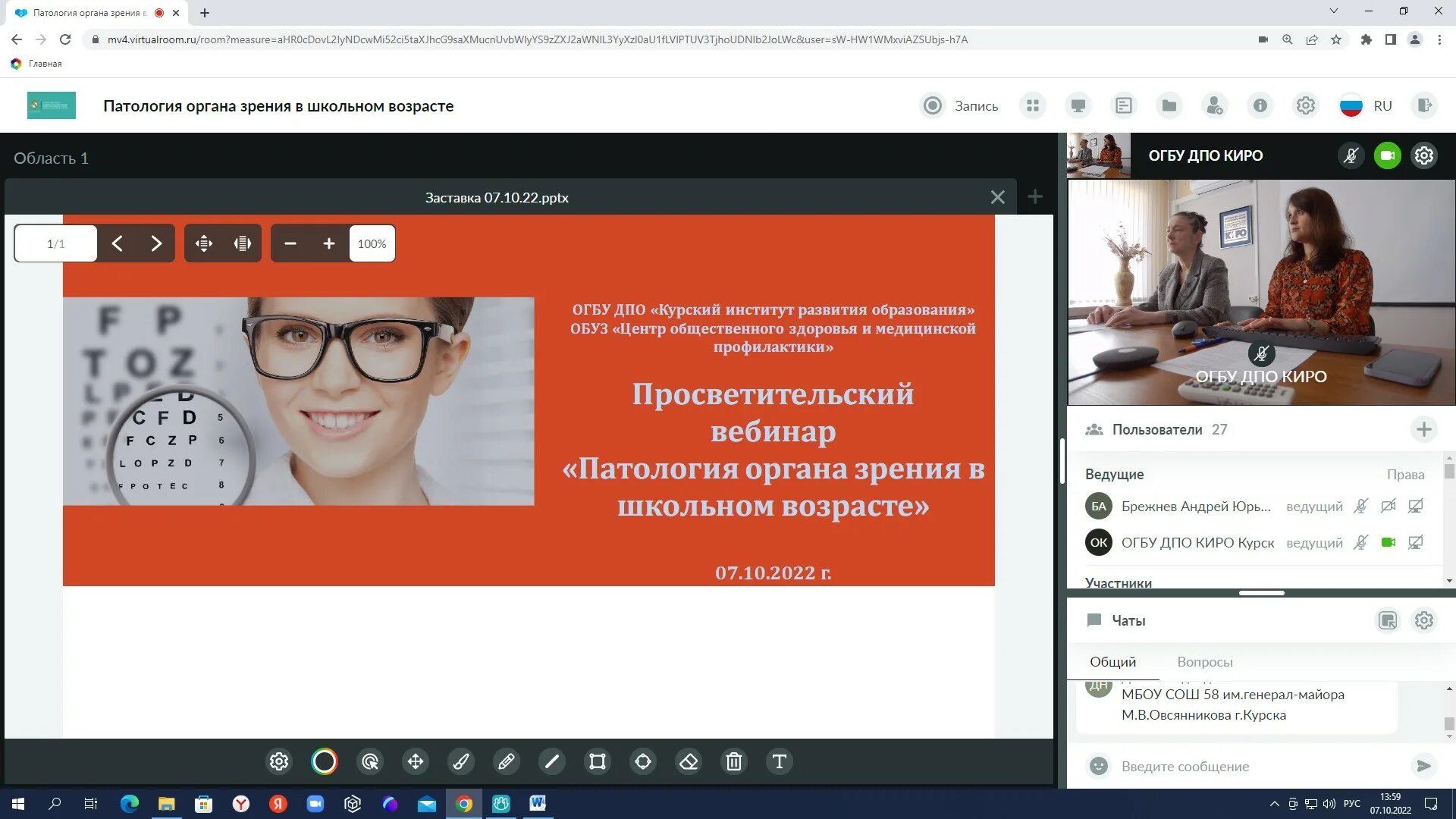Select the Text annotation tool
The width and height of the screenshot is (1456, 819).
pos(780,761)
